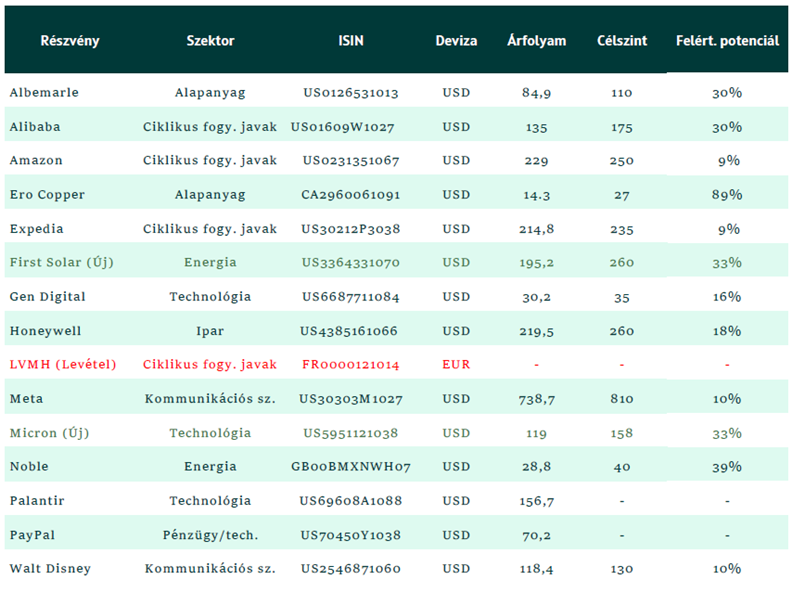Select the 'Walt Disney' stock name

(51, 569)
